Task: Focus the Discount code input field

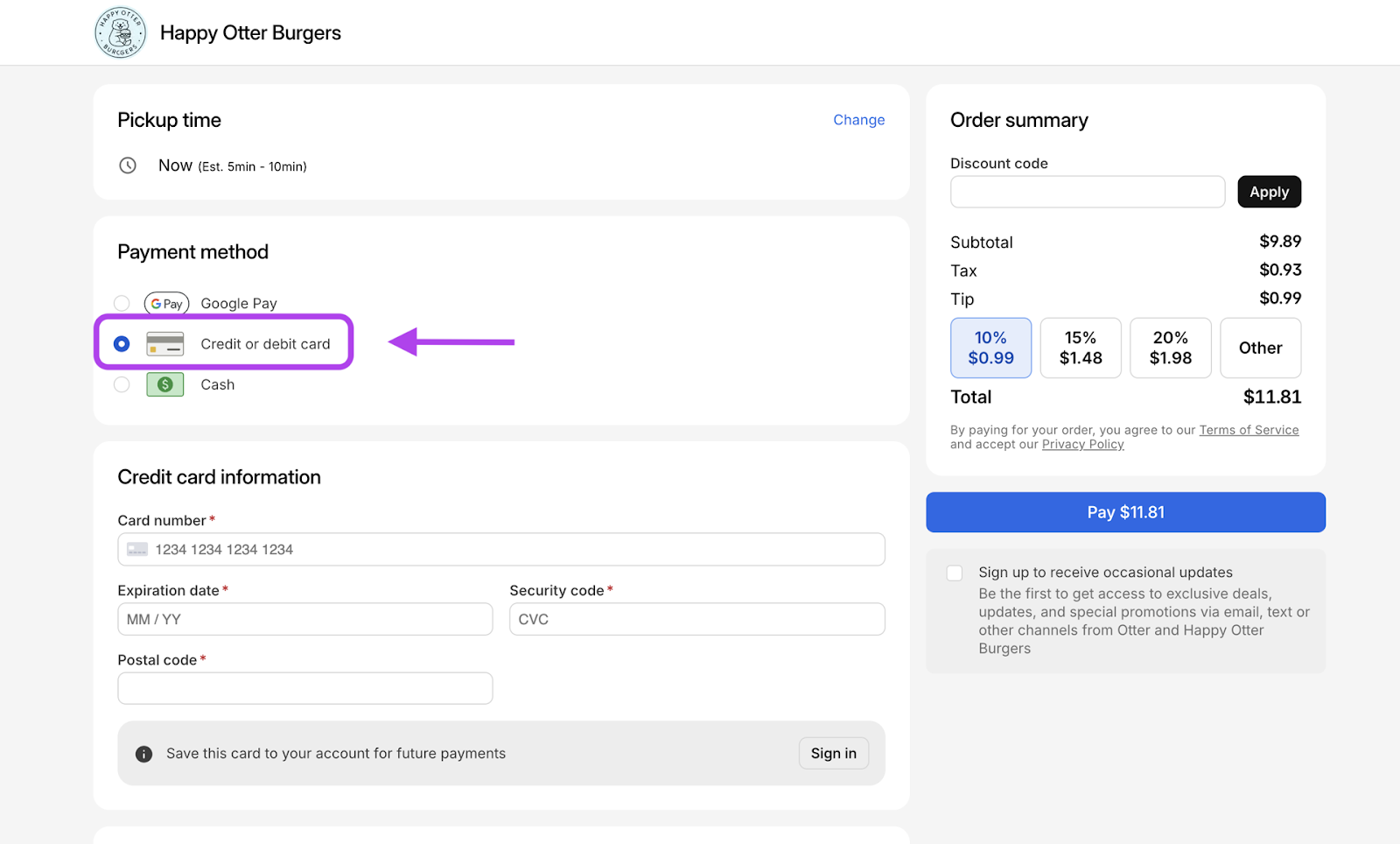Action: [x=1087, y=192]
